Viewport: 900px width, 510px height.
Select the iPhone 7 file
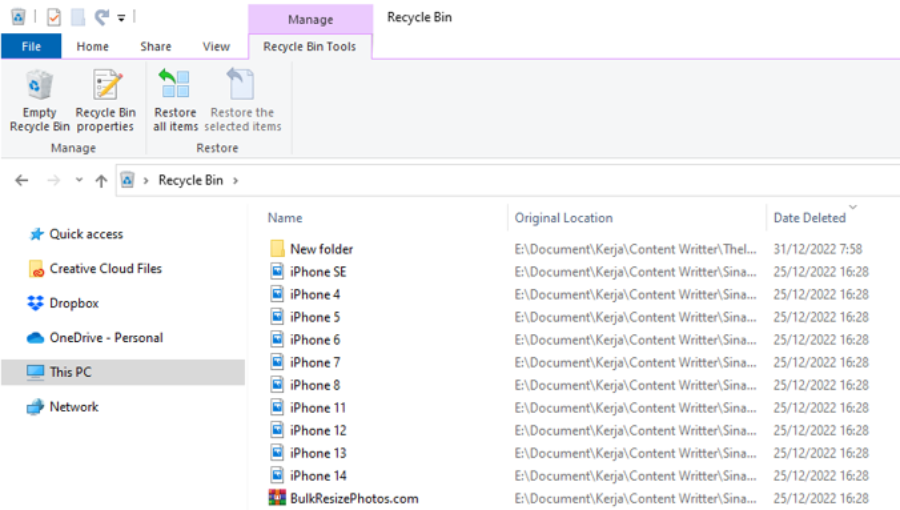tap(315, 363)
